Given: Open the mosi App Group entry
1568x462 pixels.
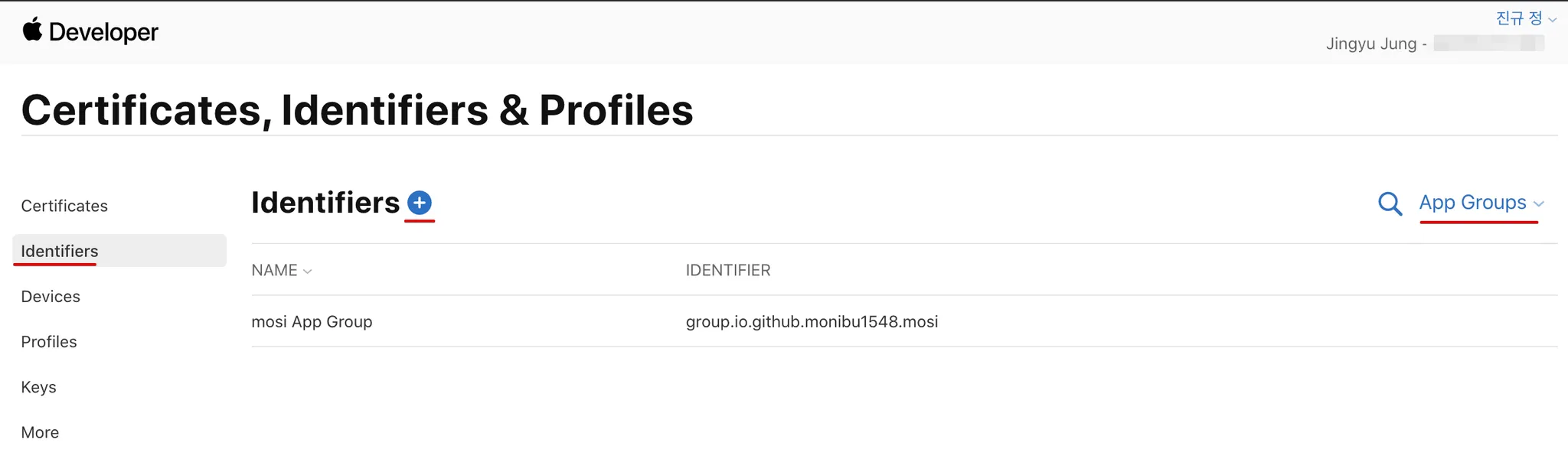Looking at the screenshot, I should [x=312, y=321].
